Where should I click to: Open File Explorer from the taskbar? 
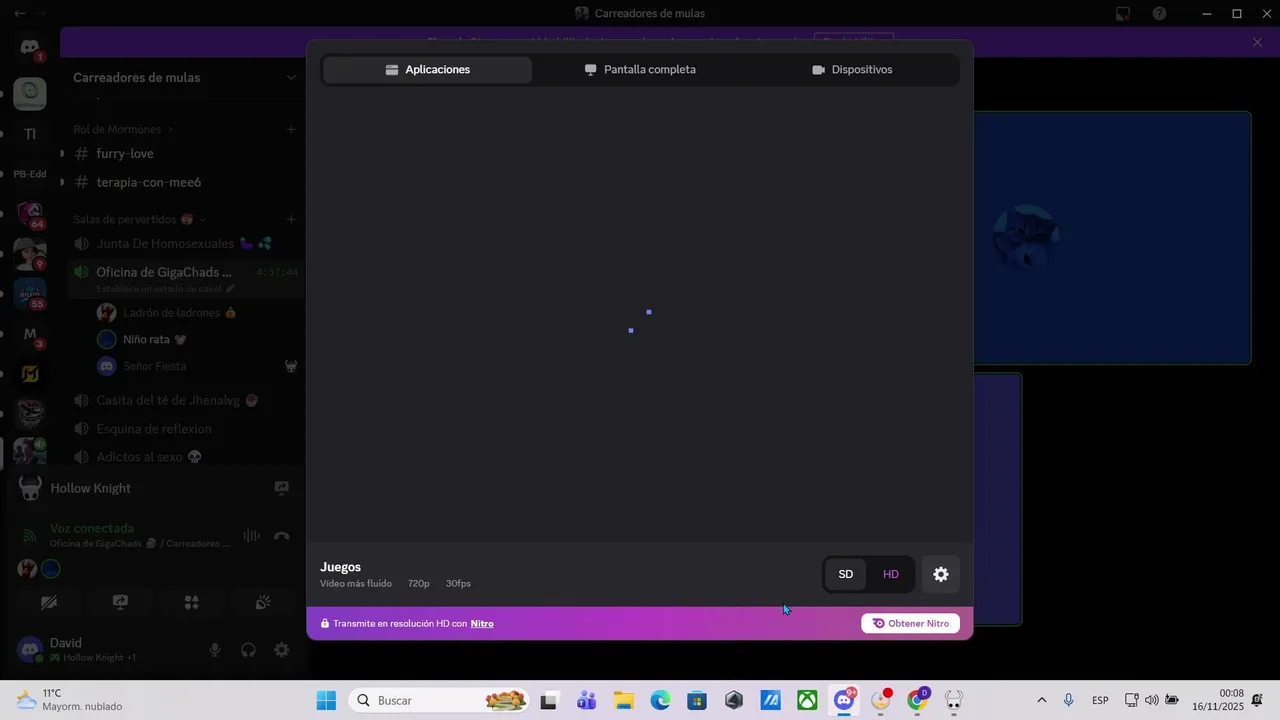624,700
